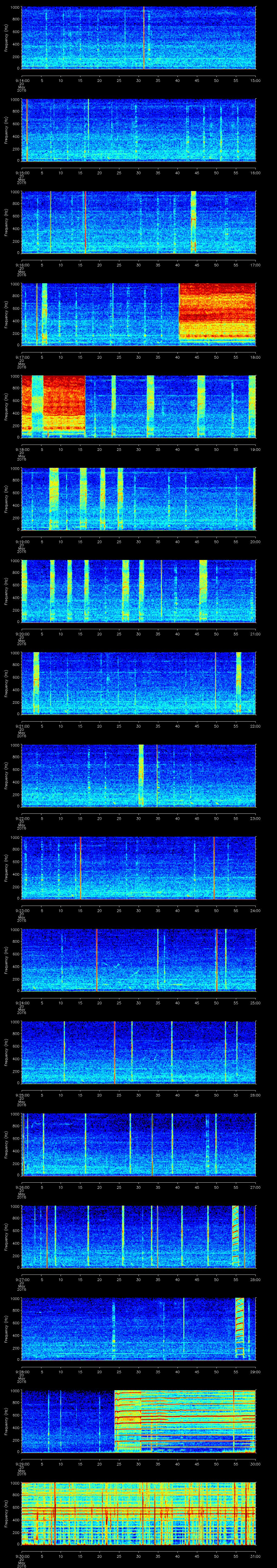This screenshot has width=277, height=1568.
Task: View the spectrogram for minute 9:24
Action: [138, 960]
